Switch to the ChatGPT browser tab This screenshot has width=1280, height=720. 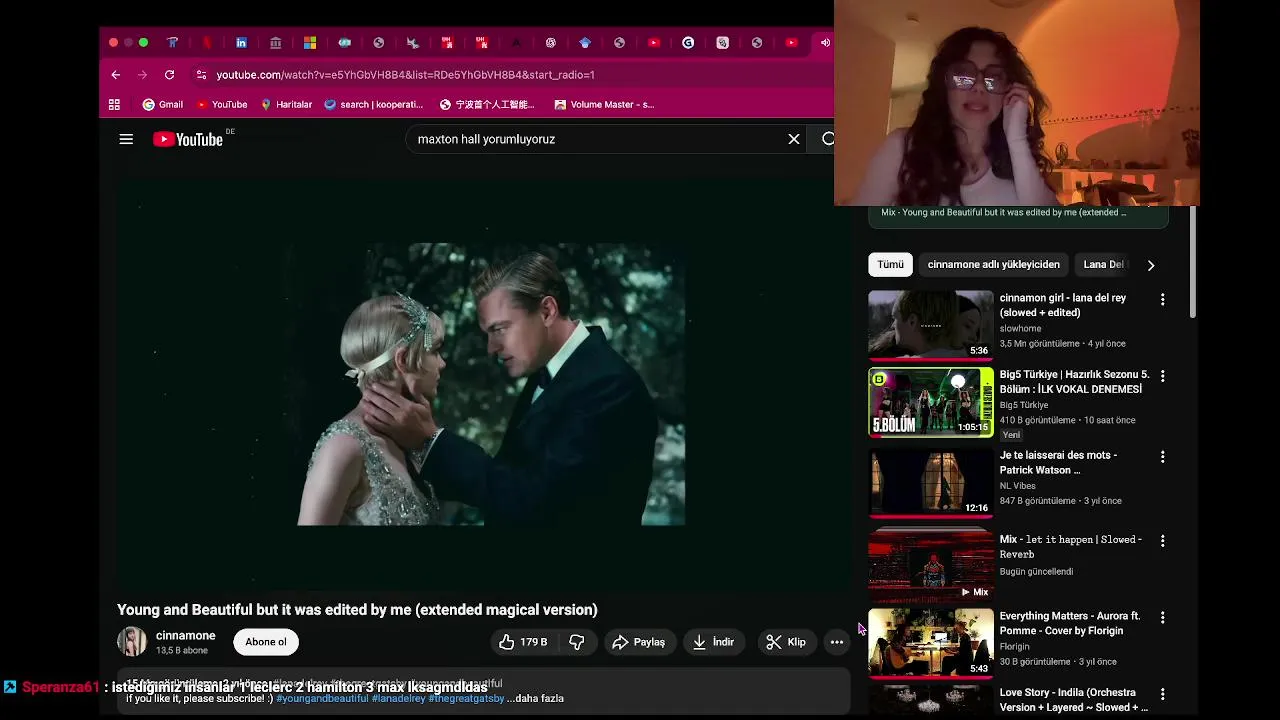(551, 43)
